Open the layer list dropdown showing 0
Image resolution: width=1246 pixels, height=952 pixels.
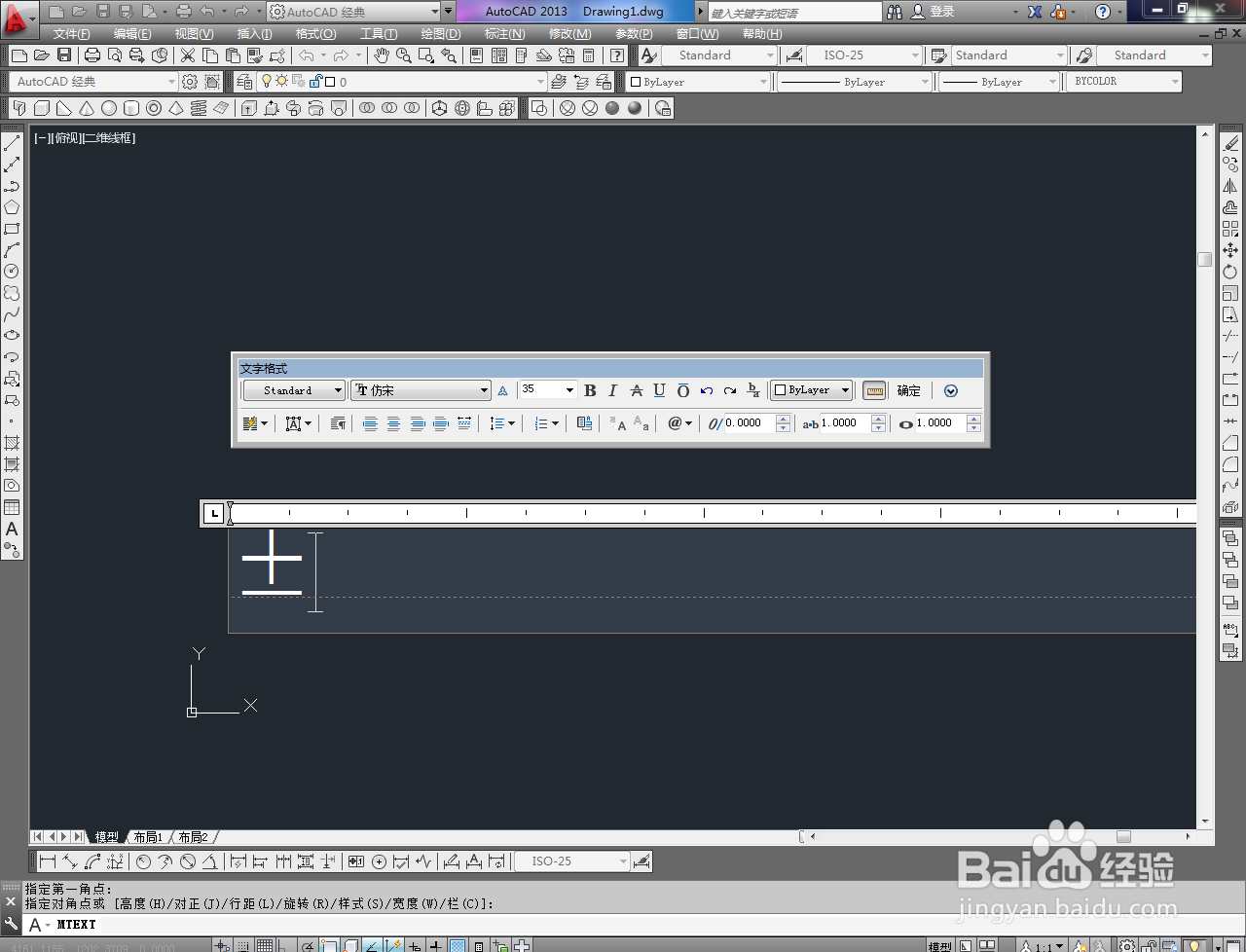point(401,82)
